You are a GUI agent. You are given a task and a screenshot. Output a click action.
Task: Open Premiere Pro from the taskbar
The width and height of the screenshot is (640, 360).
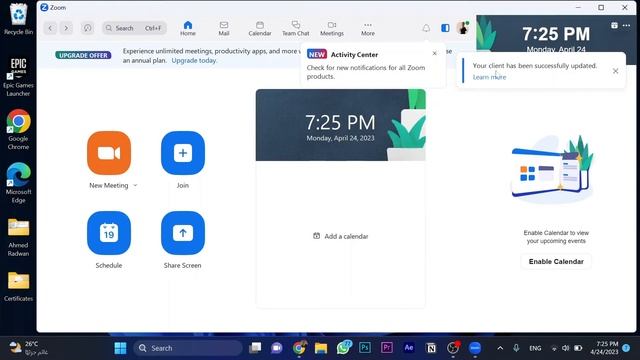coord(387,348)
